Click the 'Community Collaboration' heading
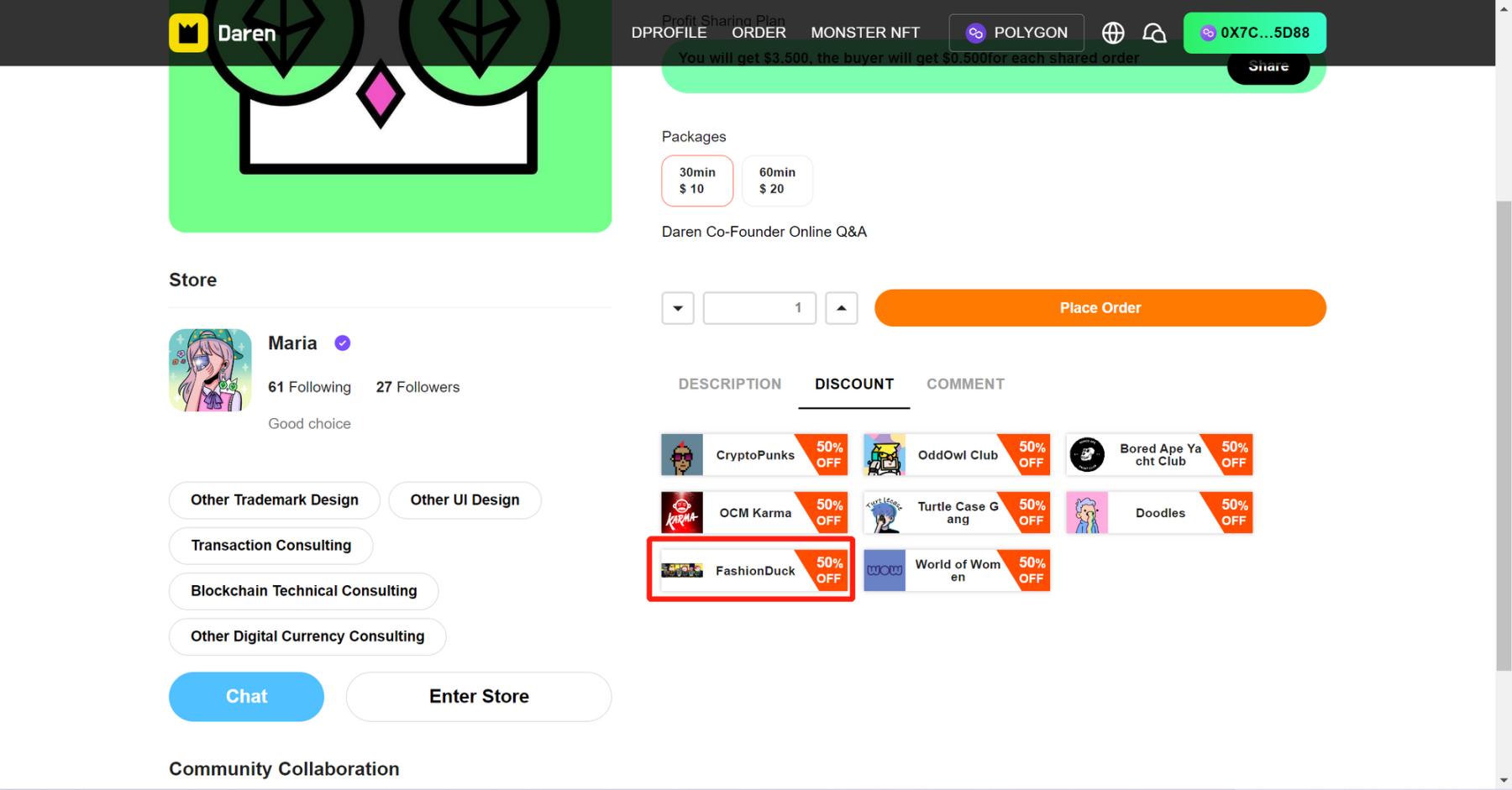The width and height of the screenshot is (1512, 790). point(284,769)
